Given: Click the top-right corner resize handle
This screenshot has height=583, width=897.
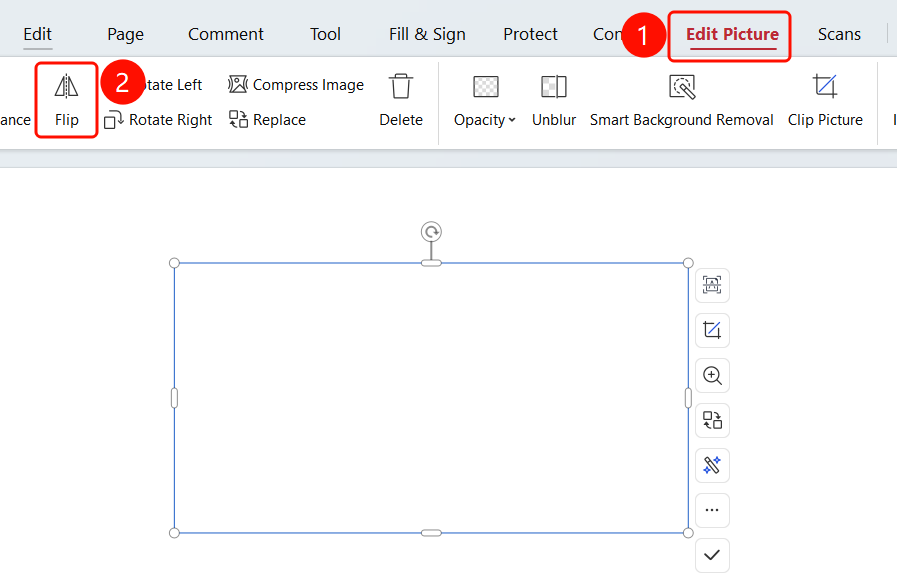Looking at the screenshot, I should [688, 263].
